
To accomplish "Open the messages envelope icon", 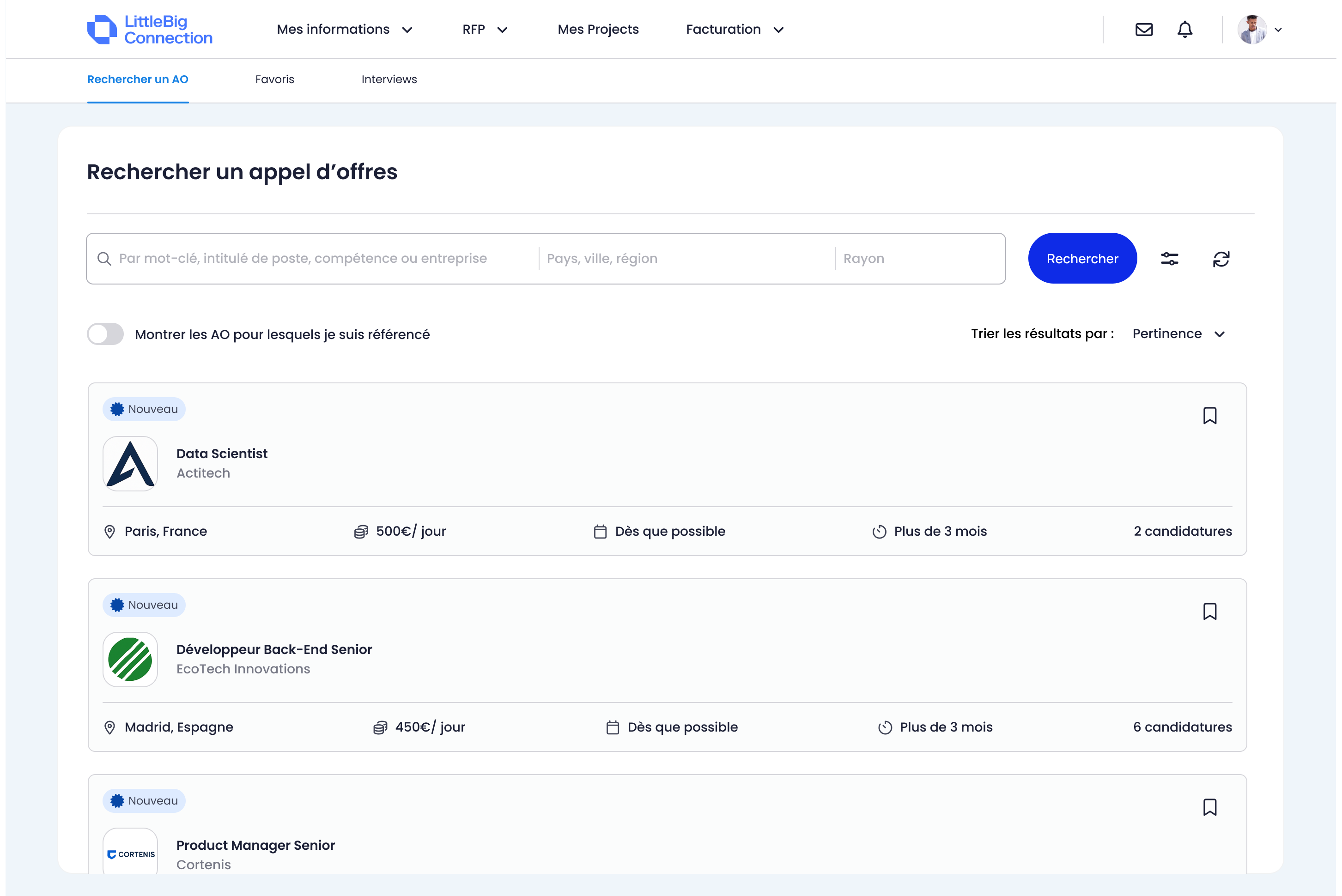I will click(x=1144, y=29).
